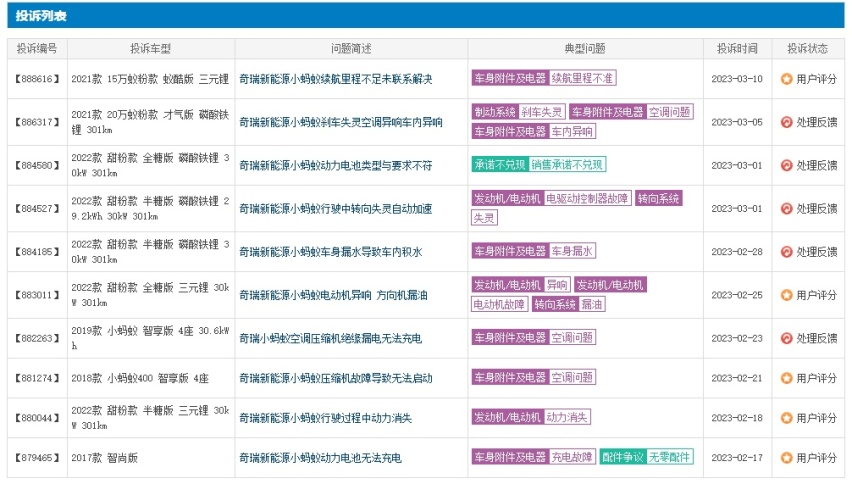The width and height of the screenshot is (852, 484).
Task: Click the 无零配件 tag
Action: tap(669, 457)
